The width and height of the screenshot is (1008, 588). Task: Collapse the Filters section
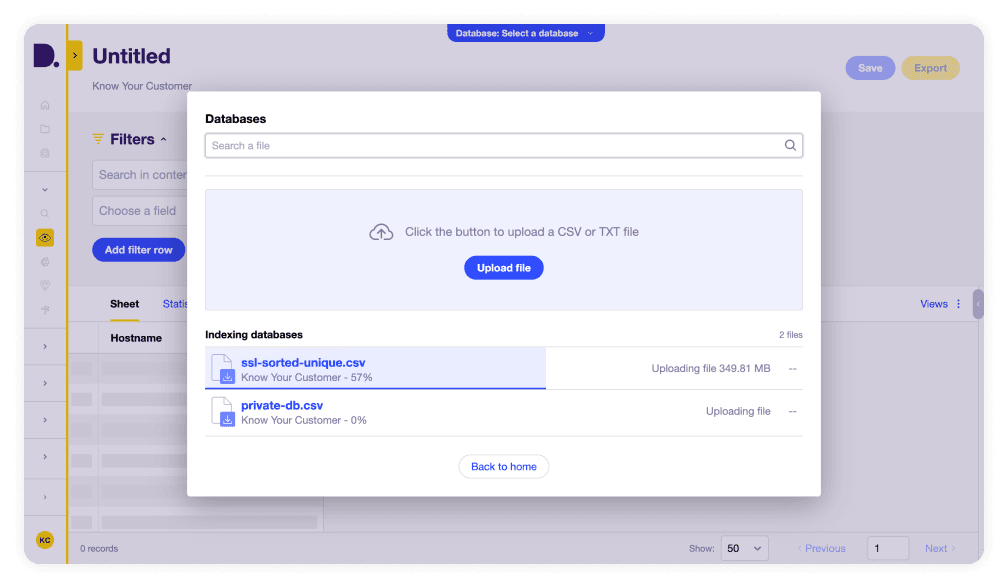(x=163, y=138)
